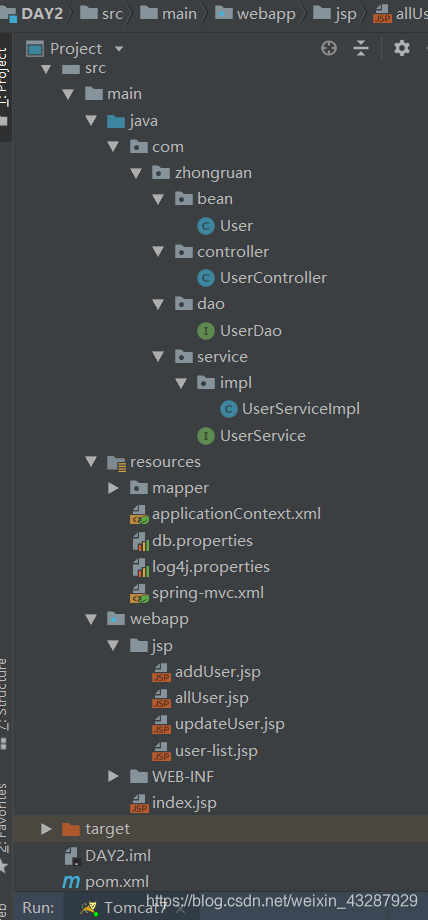Viewport: 428px width, 920px height.
Task: Select index.jsp file name
Action: (x=184, y=803)
